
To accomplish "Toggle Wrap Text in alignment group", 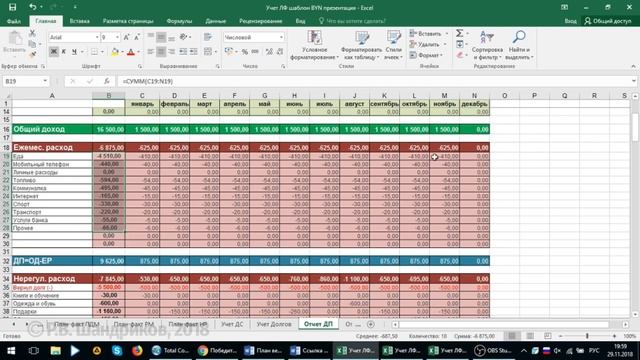I will coord(208,37).
